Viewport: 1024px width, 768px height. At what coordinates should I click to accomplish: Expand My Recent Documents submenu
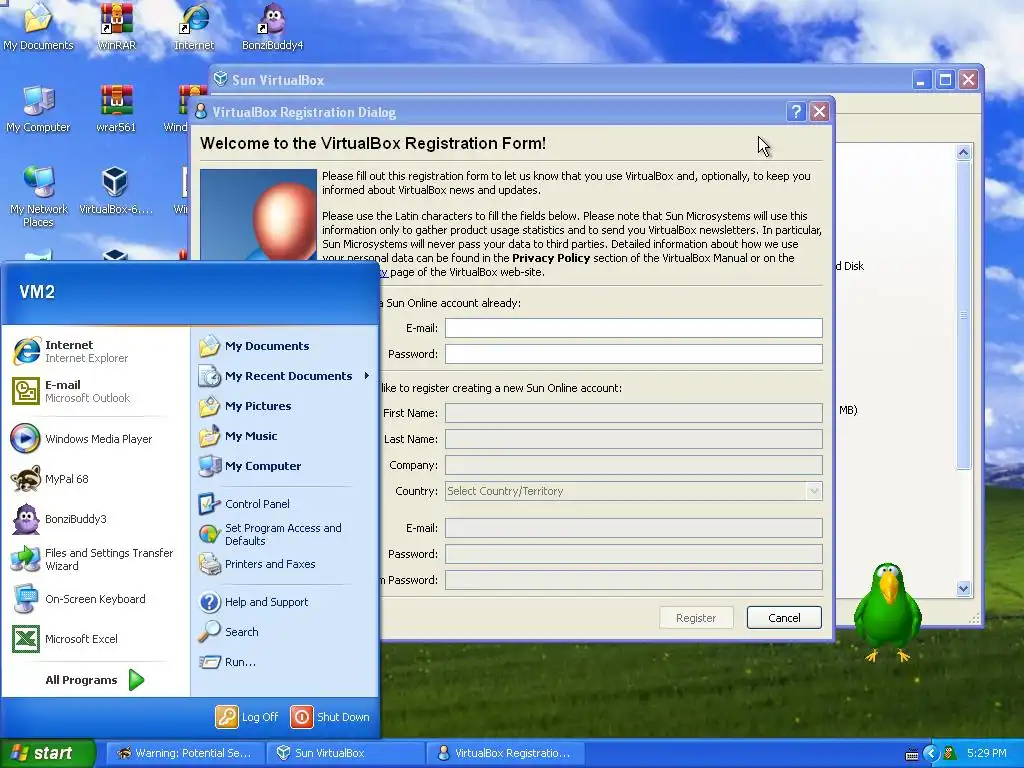click(285, 376)
